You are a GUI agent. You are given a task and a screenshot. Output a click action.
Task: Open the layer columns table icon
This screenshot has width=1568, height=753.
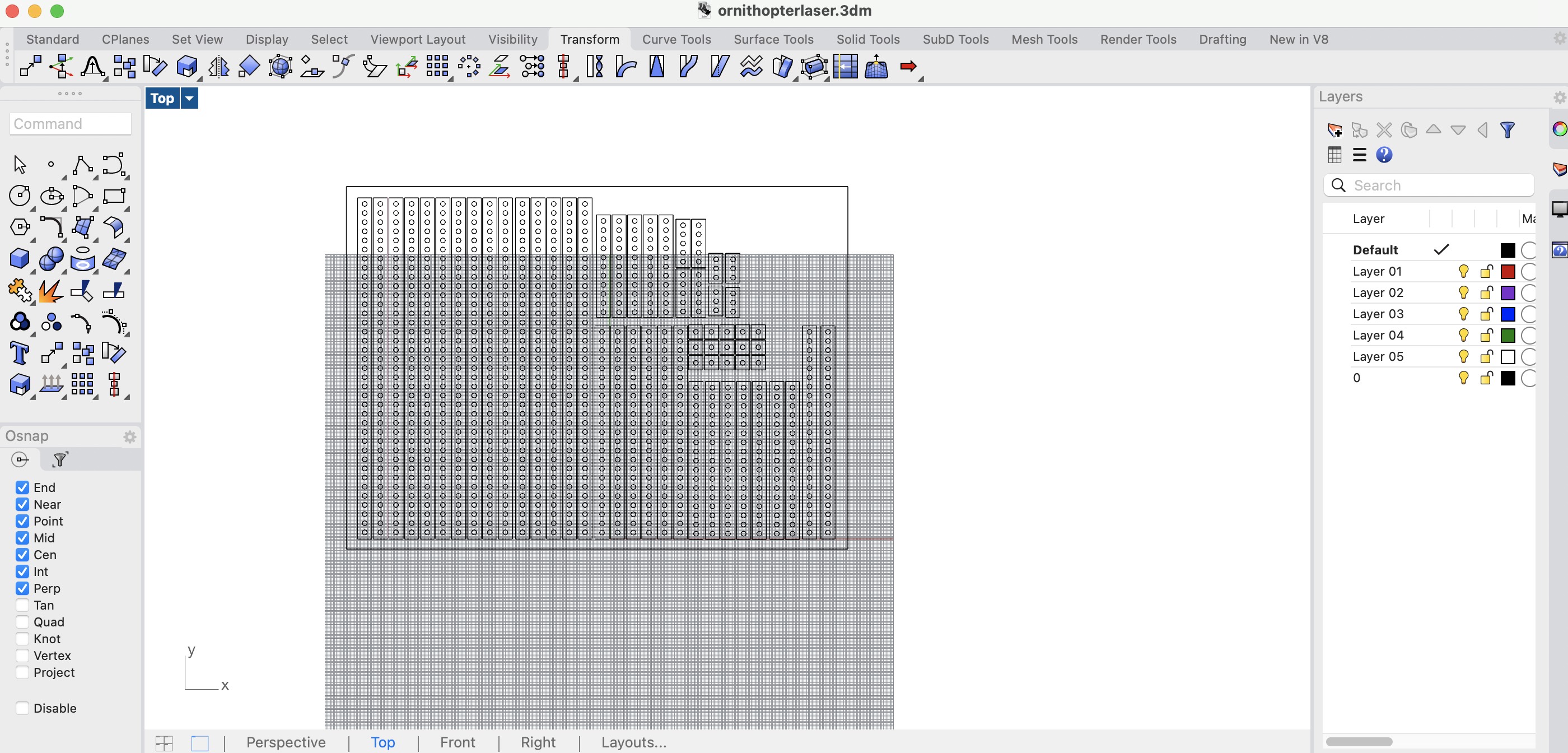tap(1334, 155)
